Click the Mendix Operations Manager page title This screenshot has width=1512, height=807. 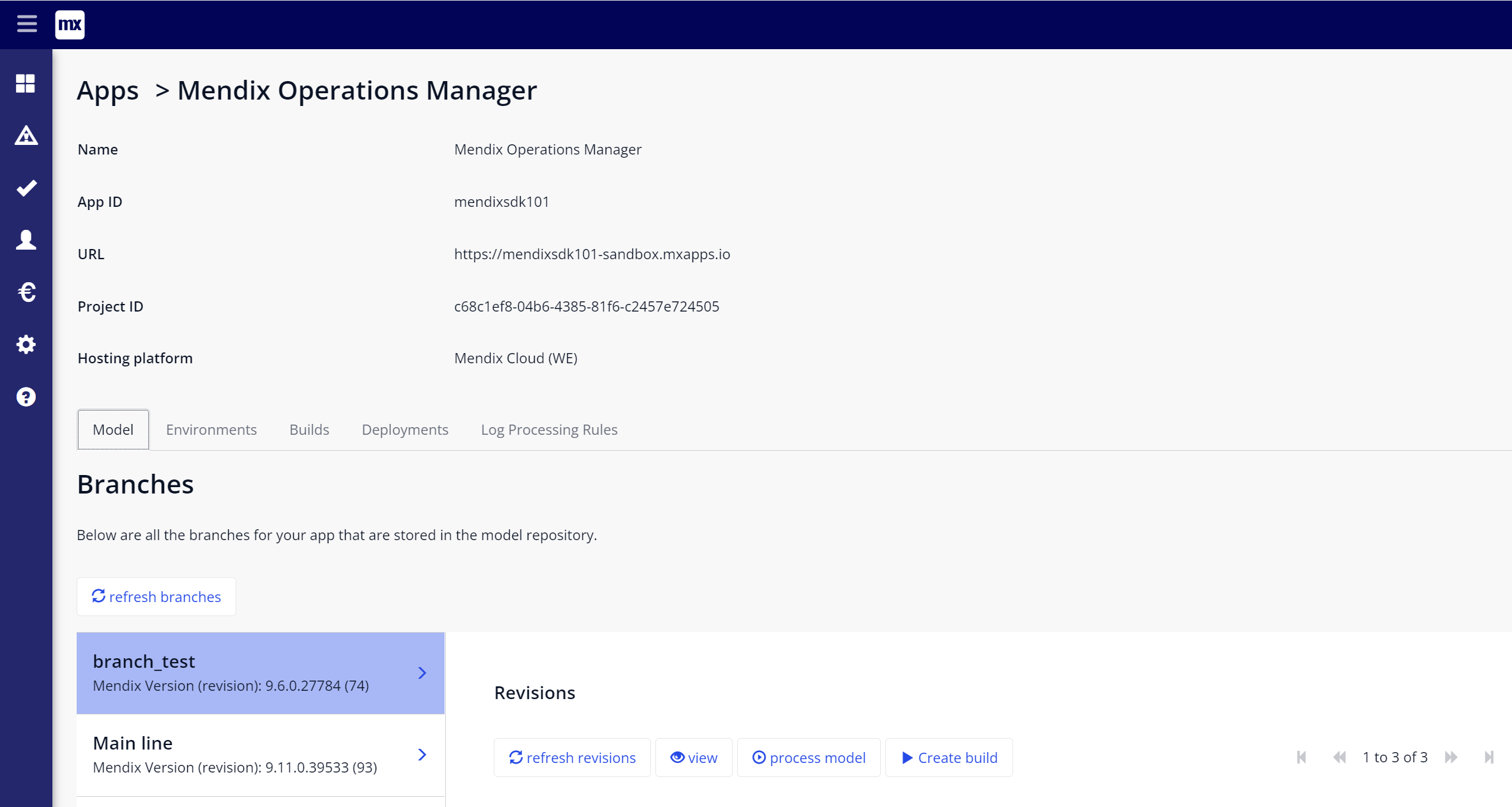click(x=357, y=90)
